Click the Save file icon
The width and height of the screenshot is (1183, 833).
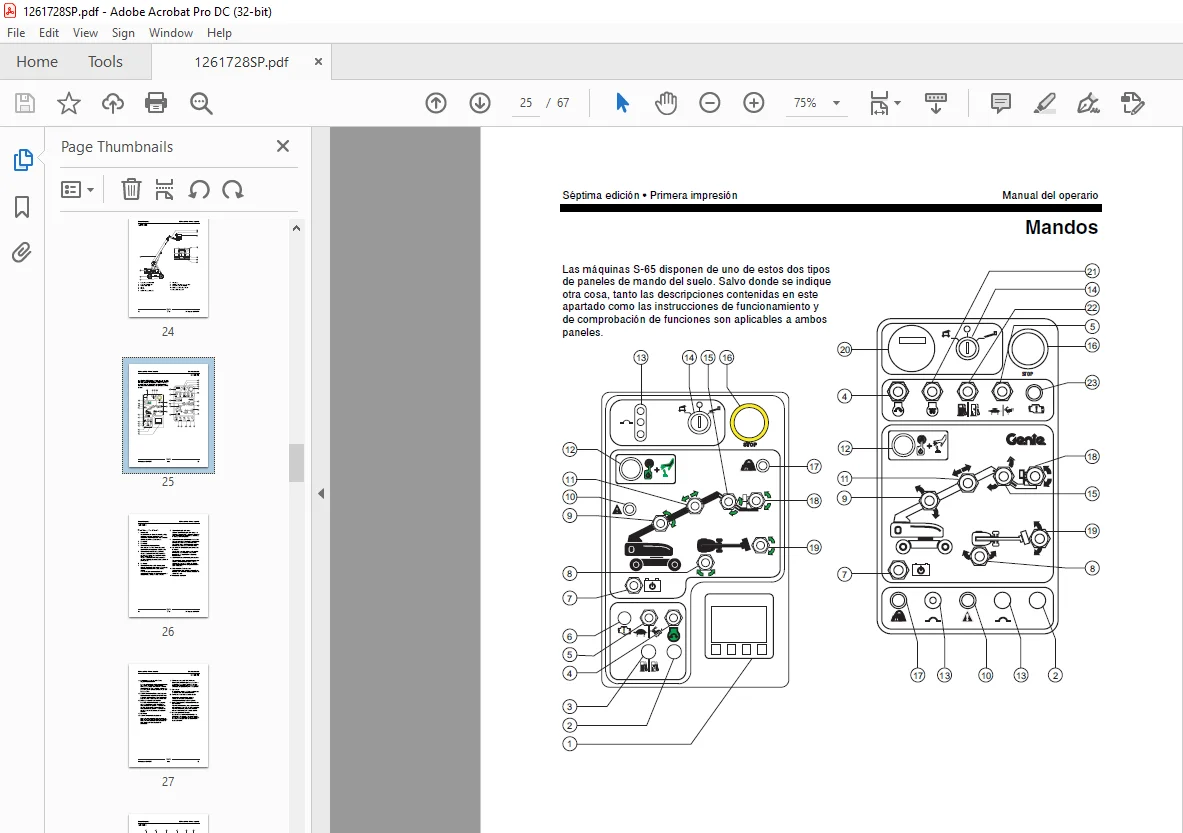pos(25,103)
